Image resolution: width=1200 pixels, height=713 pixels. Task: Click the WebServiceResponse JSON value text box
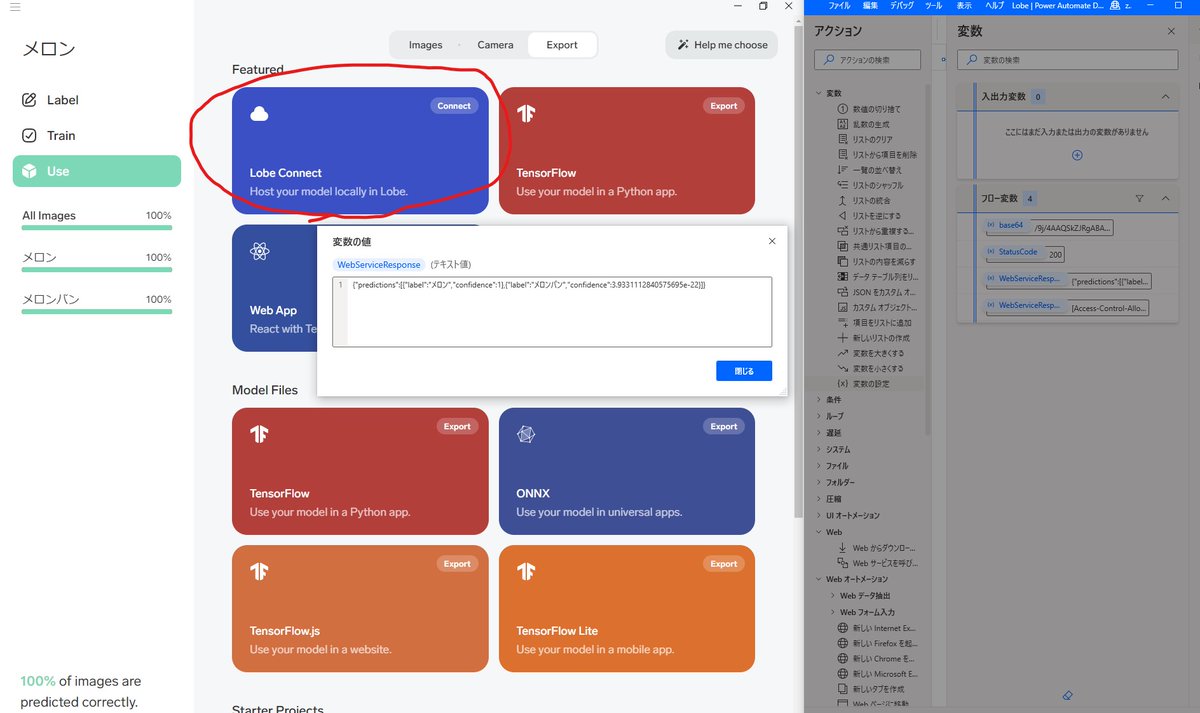(552, 312)
